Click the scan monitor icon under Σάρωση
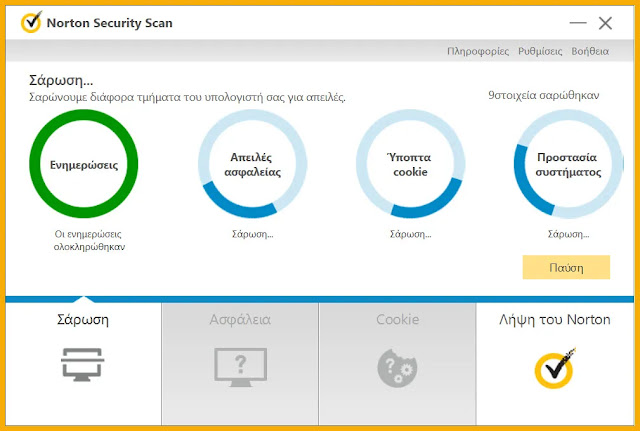 click(x=82, y=364)
